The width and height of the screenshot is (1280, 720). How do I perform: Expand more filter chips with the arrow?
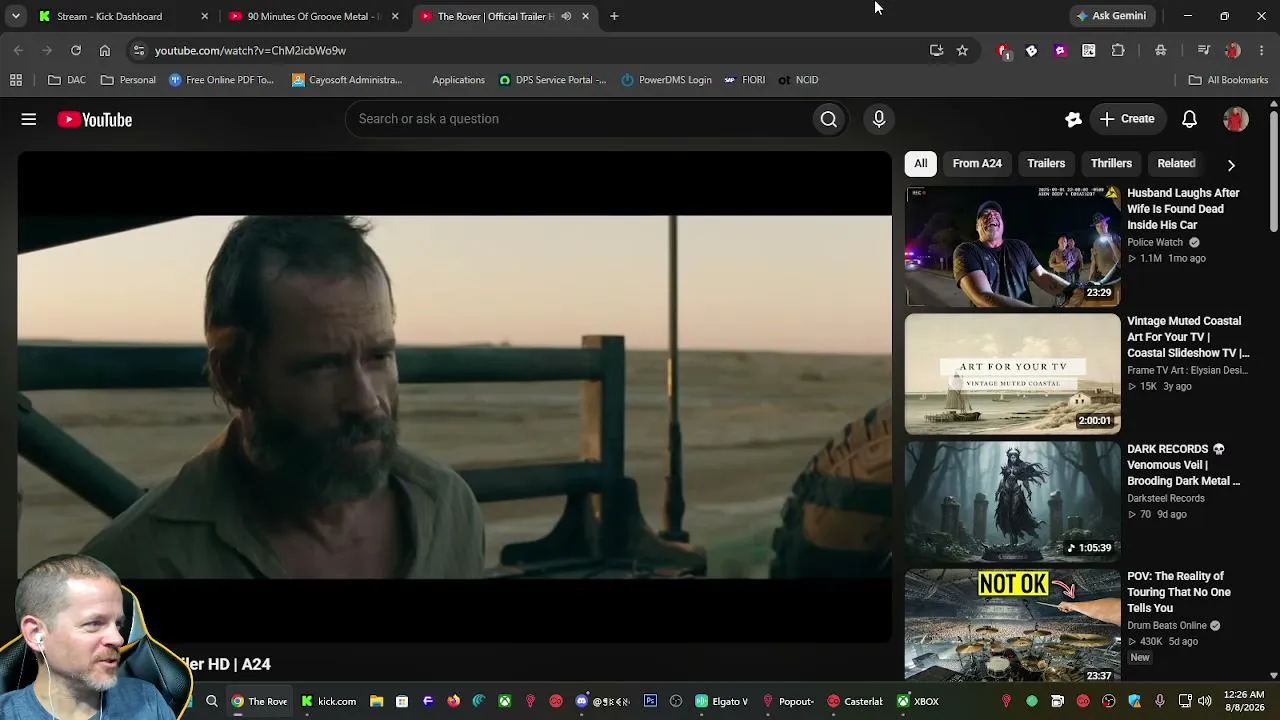pyautogui.click(x=1231, y=164)
